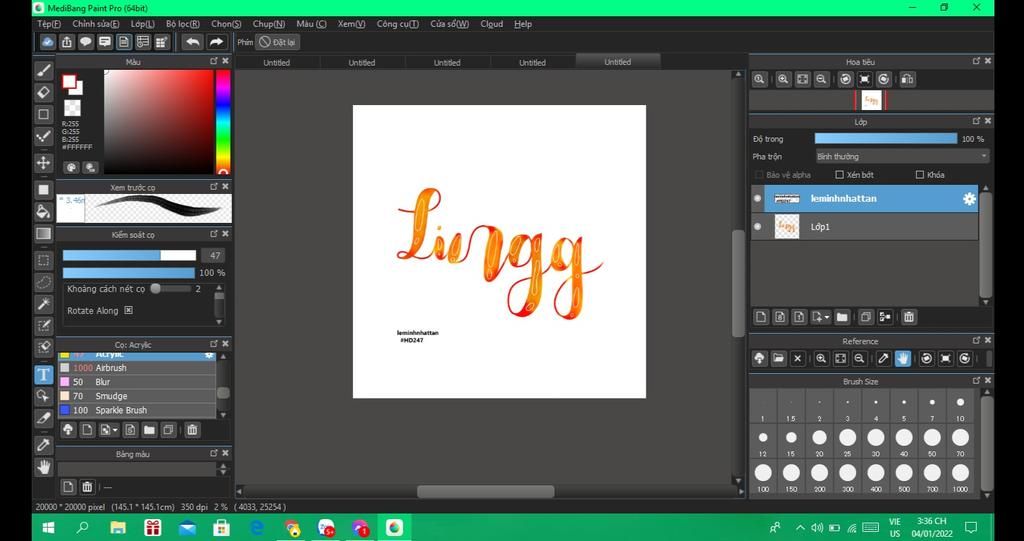Click the speech bubble icon in top toolbar
Viewport: 1024px width, 541px height.
86,42
